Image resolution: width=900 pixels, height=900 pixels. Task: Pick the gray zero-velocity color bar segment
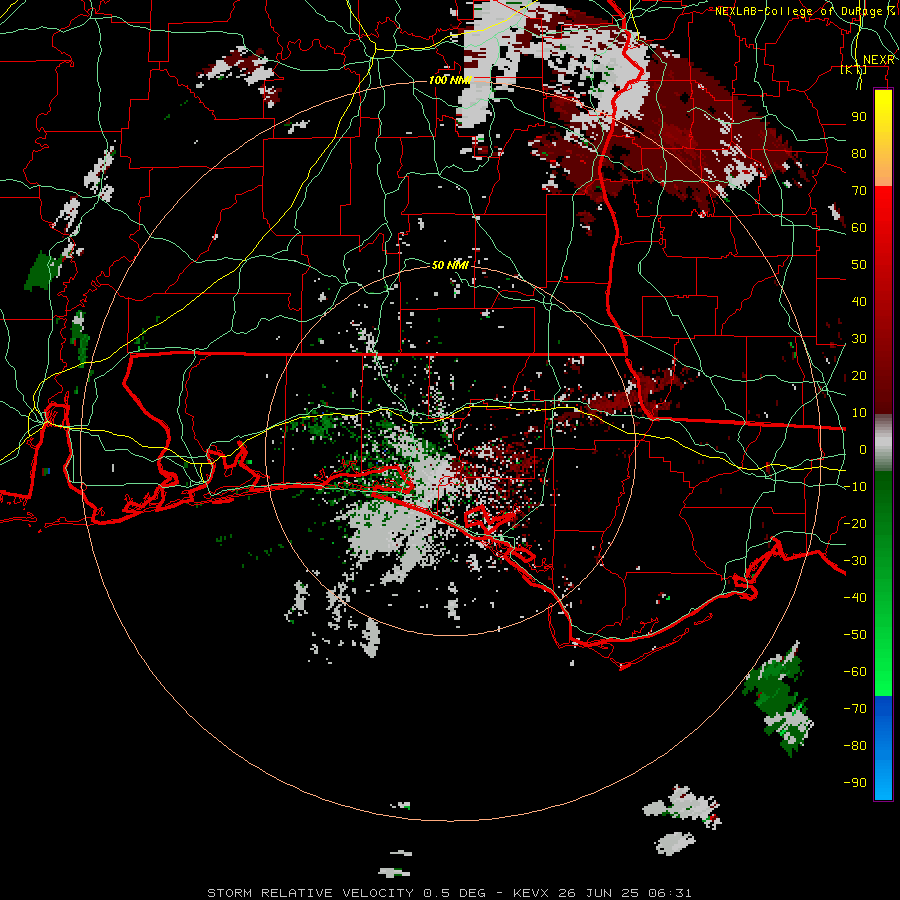click(x=883, y=443)
